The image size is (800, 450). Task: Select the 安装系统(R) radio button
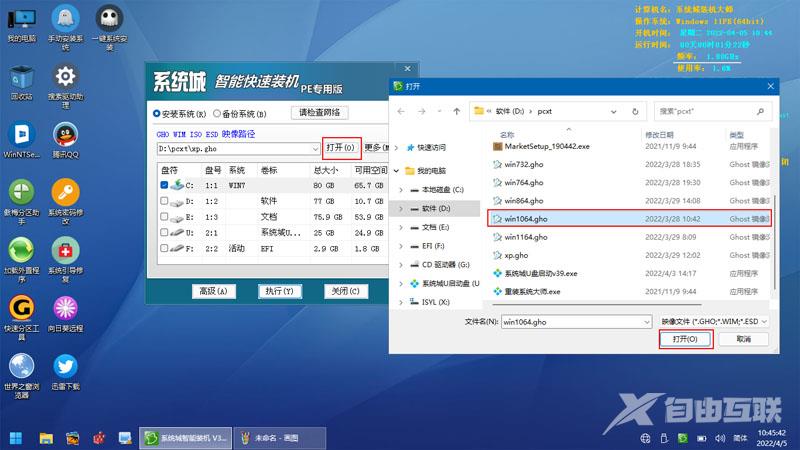click(x=157, y=113)
